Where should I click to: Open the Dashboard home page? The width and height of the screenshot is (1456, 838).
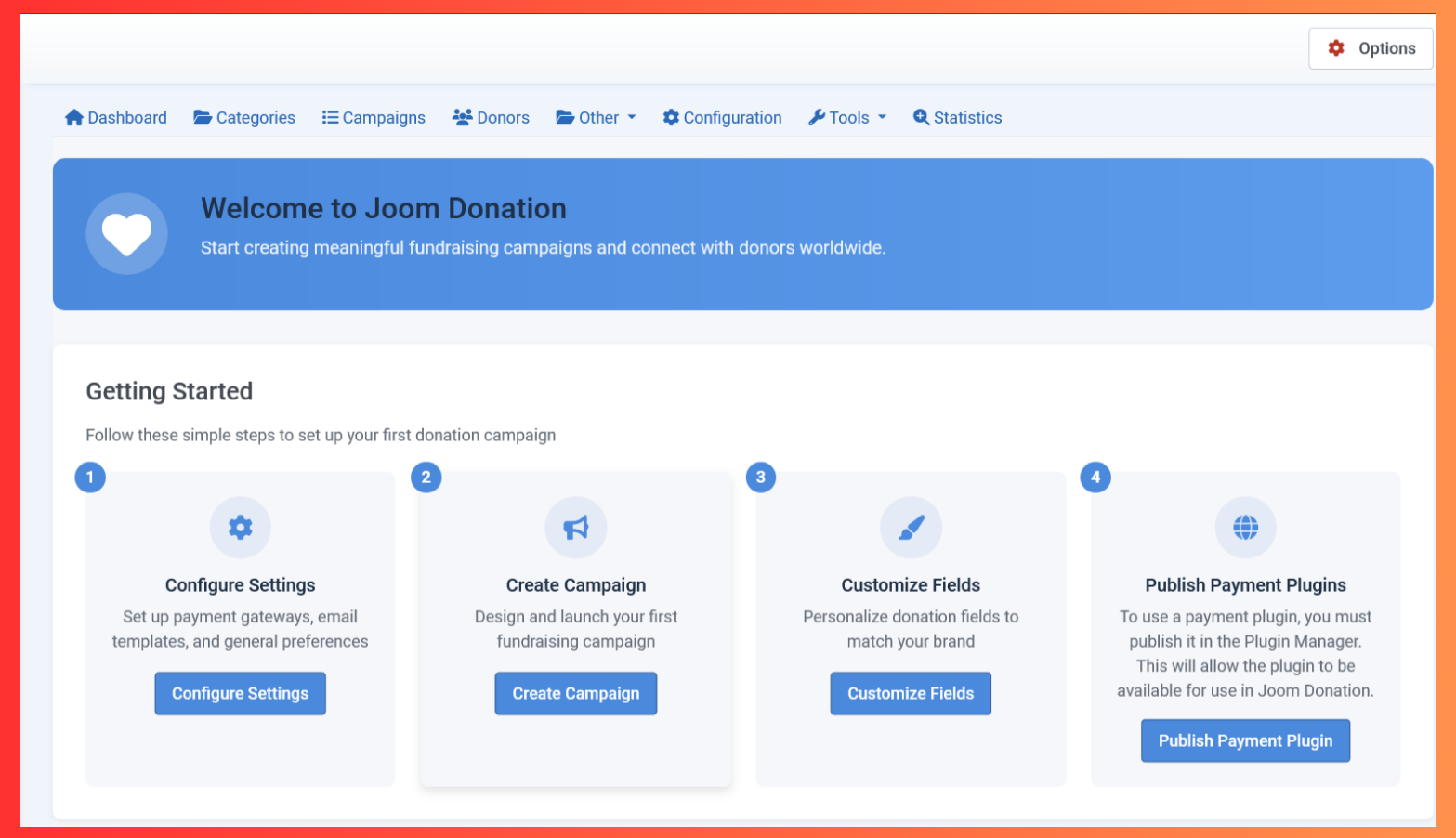pos(116,118)
